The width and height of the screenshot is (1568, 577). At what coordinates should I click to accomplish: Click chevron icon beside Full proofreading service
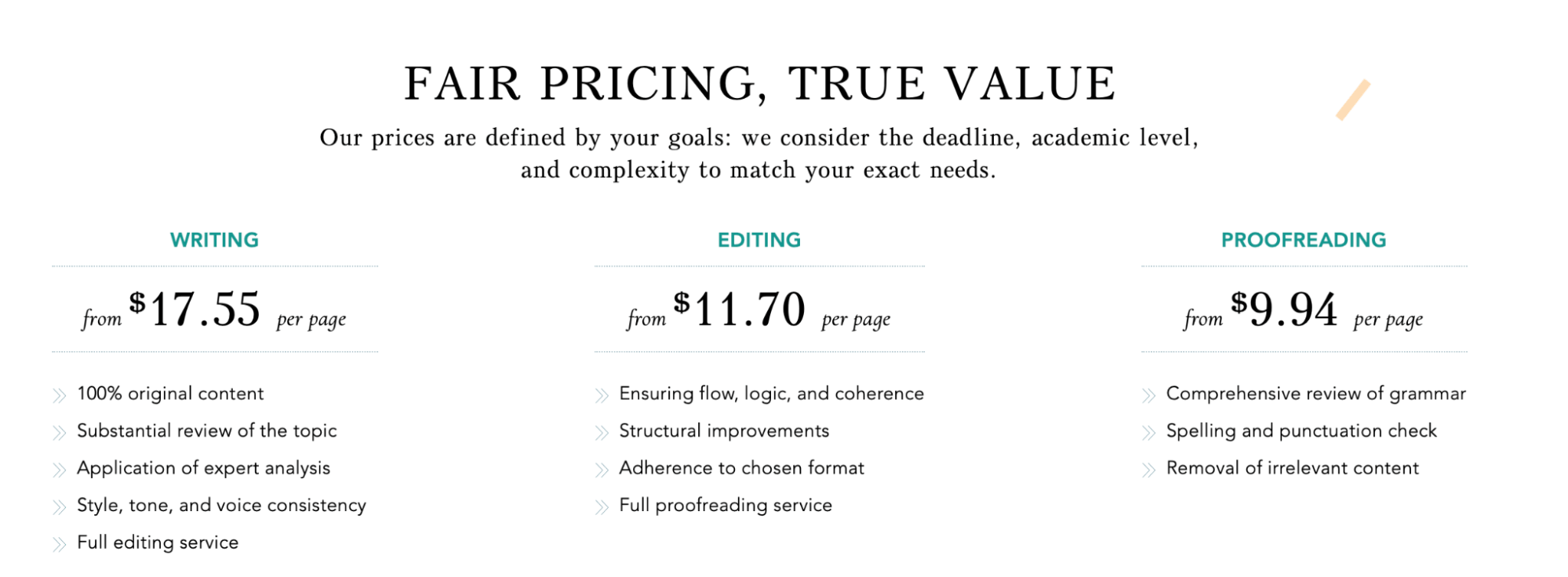(x=602, y=507)
